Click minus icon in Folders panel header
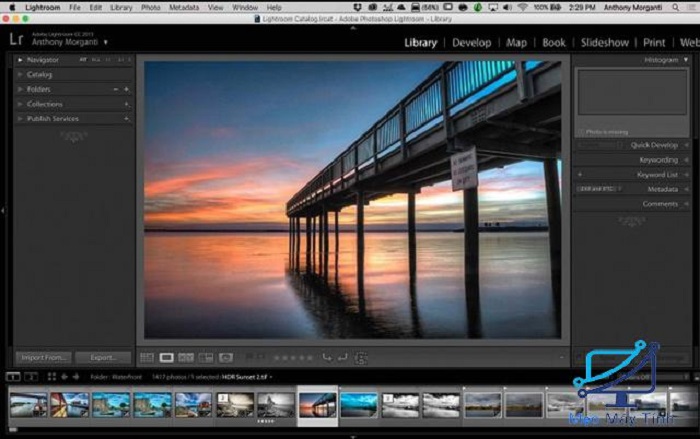Screen dimensions: 700x439 point(116,89)
